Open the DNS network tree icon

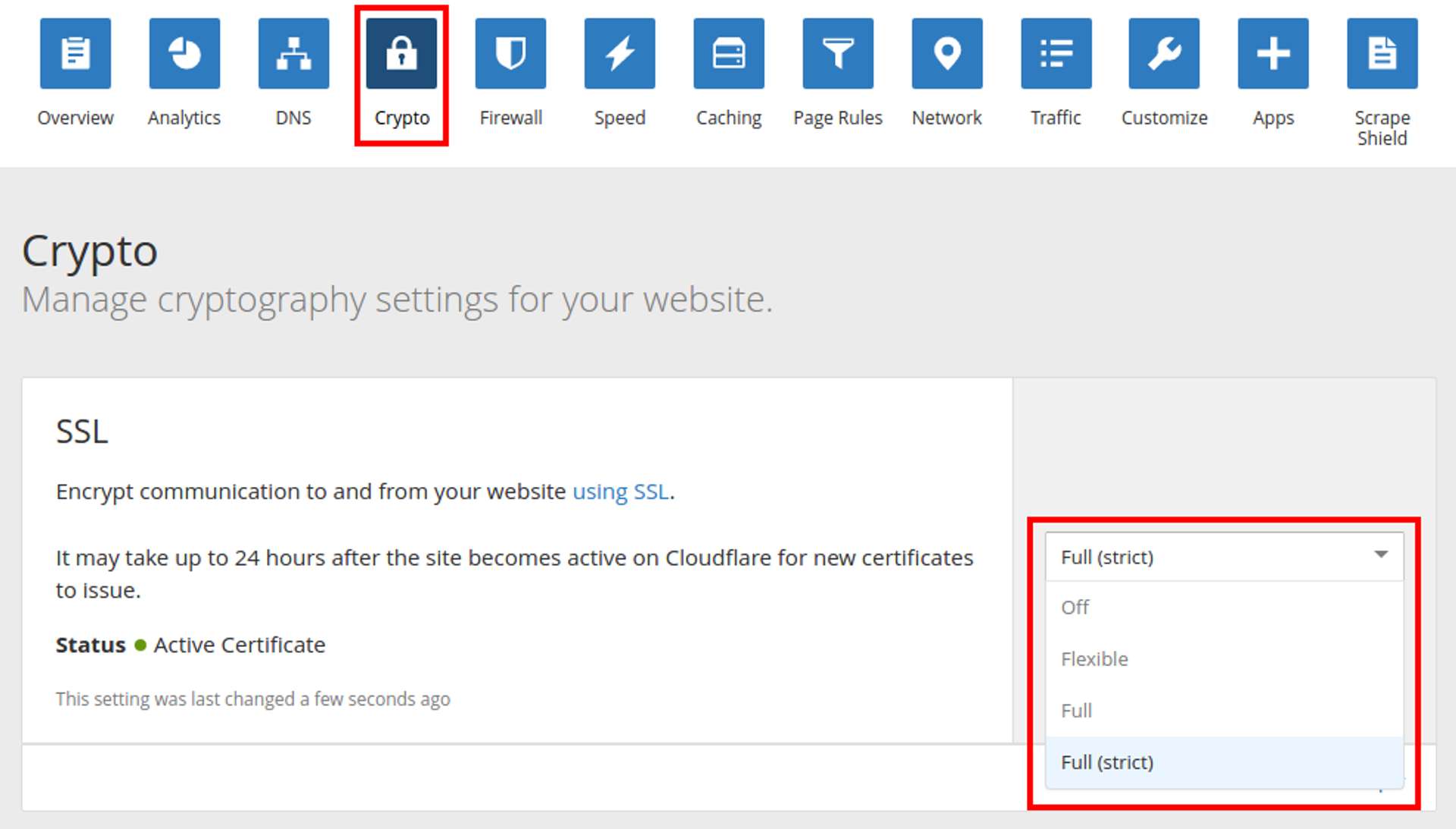click(293, 54)
